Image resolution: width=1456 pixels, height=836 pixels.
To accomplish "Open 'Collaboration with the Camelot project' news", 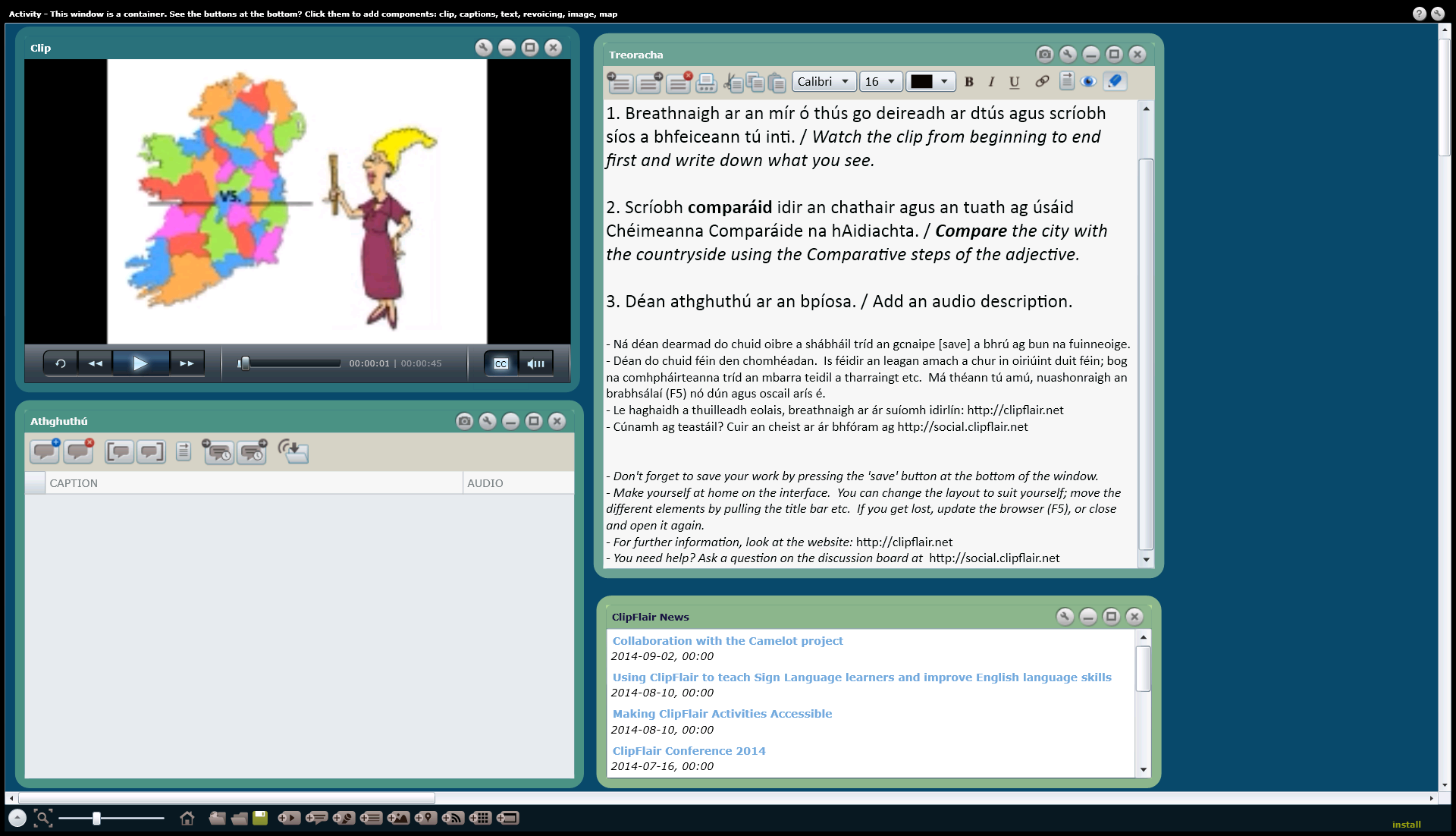I will 727,641.
